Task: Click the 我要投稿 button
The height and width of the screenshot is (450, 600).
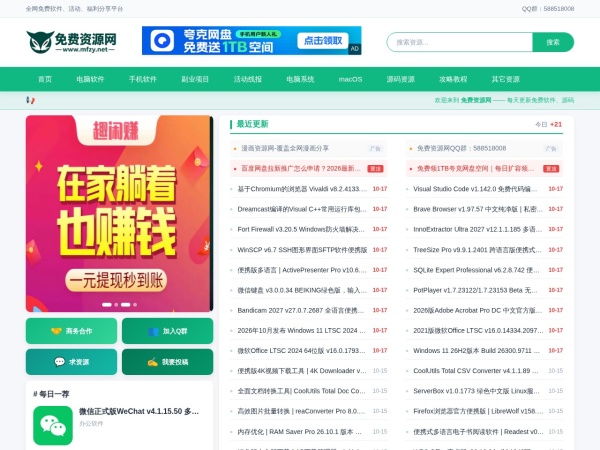Action: point(168,362)
